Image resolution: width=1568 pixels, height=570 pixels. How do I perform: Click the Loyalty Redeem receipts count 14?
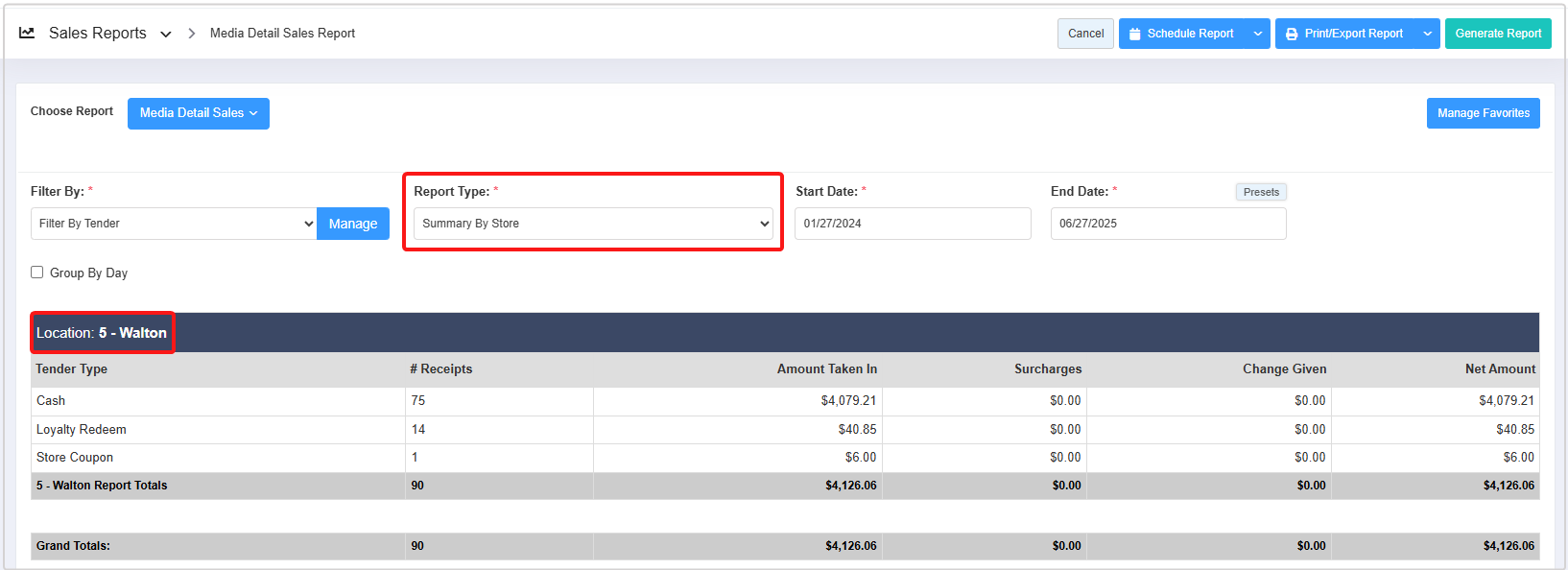click(418, 430)
